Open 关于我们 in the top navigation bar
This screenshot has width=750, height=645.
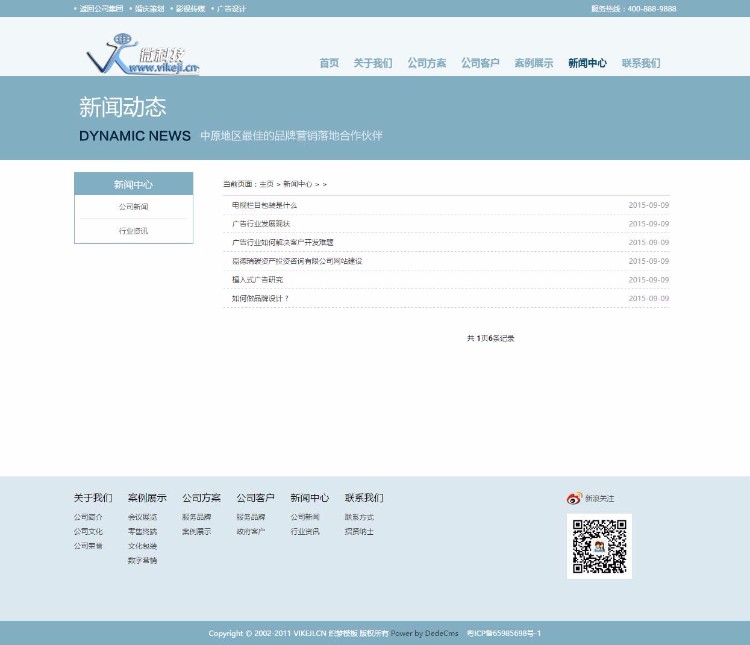click(373, 63)
